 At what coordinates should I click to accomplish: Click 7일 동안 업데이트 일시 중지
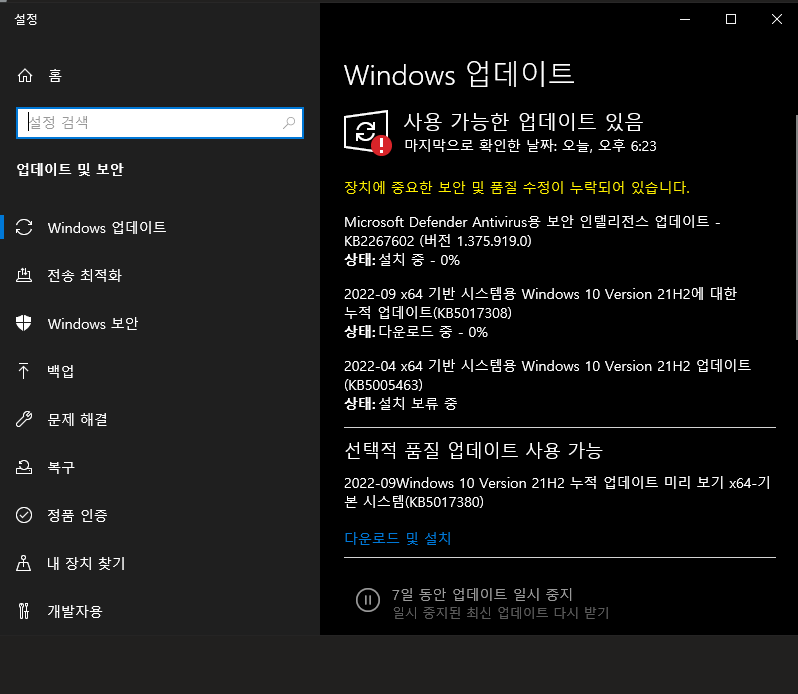pyautogui.click(x=482, y=594)
